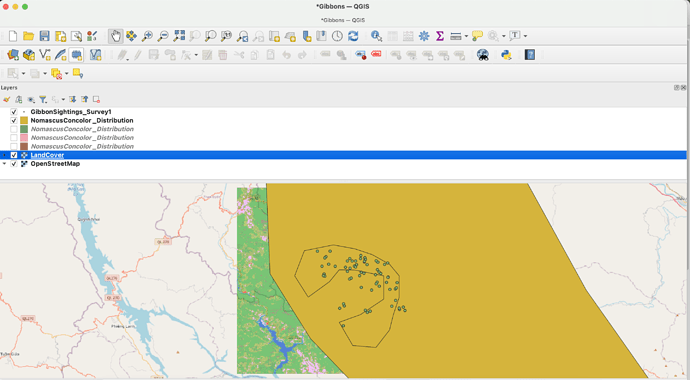Toggle the OpenStreetMap layer visibility checkbox
Image resolution: width=690 pixels, height=380 pixels.
pyautogui.click(x=14, y=164)
